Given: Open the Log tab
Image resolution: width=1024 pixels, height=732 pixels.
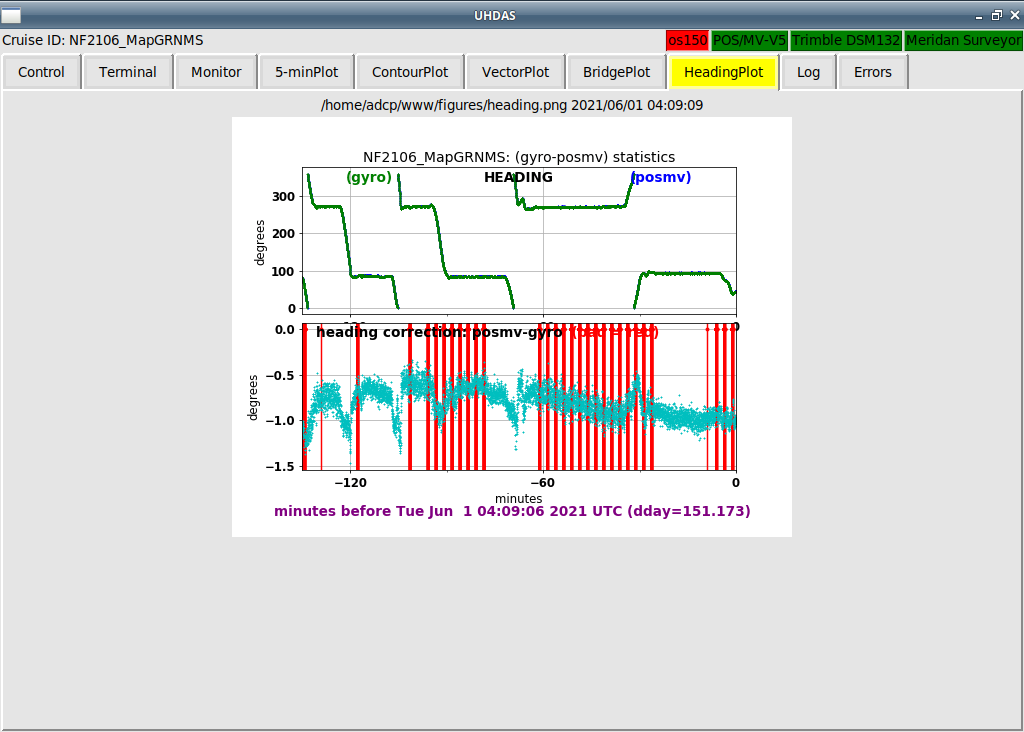Looking at the screenshot, I should coord(808,72).
